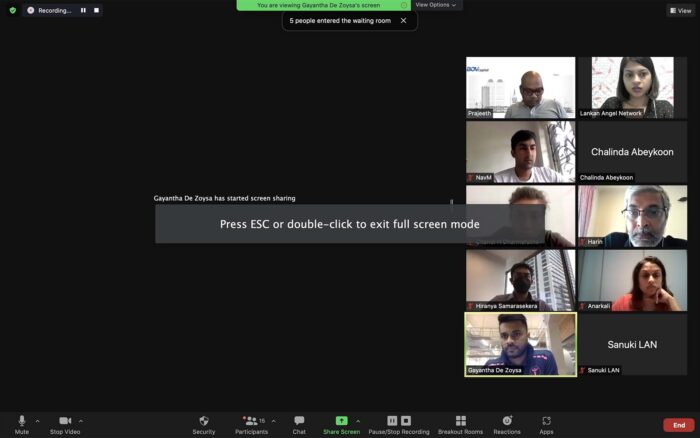Pause recording from bottom toolbar
Screen dimensions: 700x438
tap(392, 421)
